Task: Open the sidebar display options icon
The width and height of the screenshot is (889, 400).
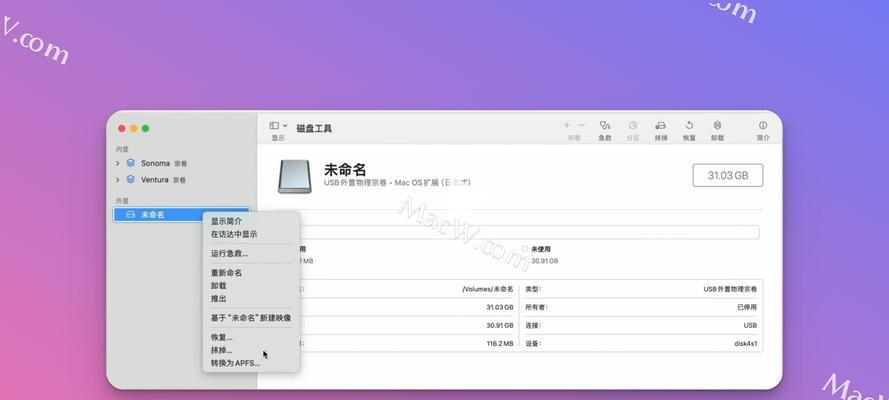Action: (274, 125)
